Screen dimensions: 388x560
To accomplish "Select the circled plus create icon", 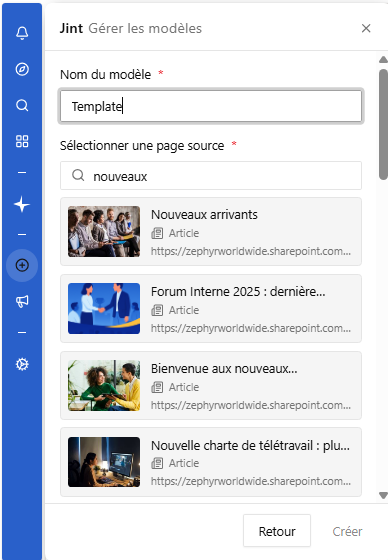I will pos(22,265).
